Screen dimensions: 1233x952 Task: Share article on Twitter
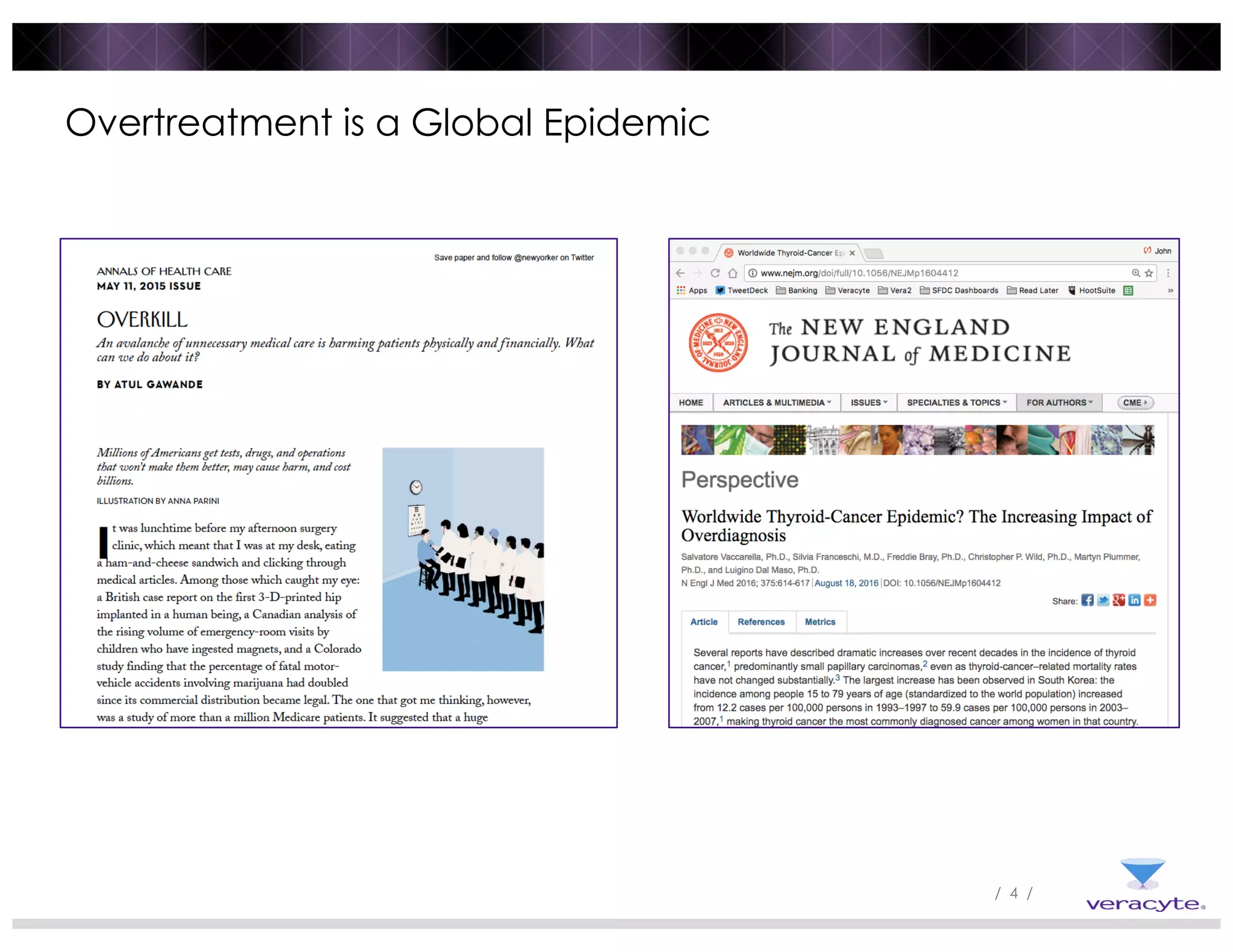tap(1103, 601)
